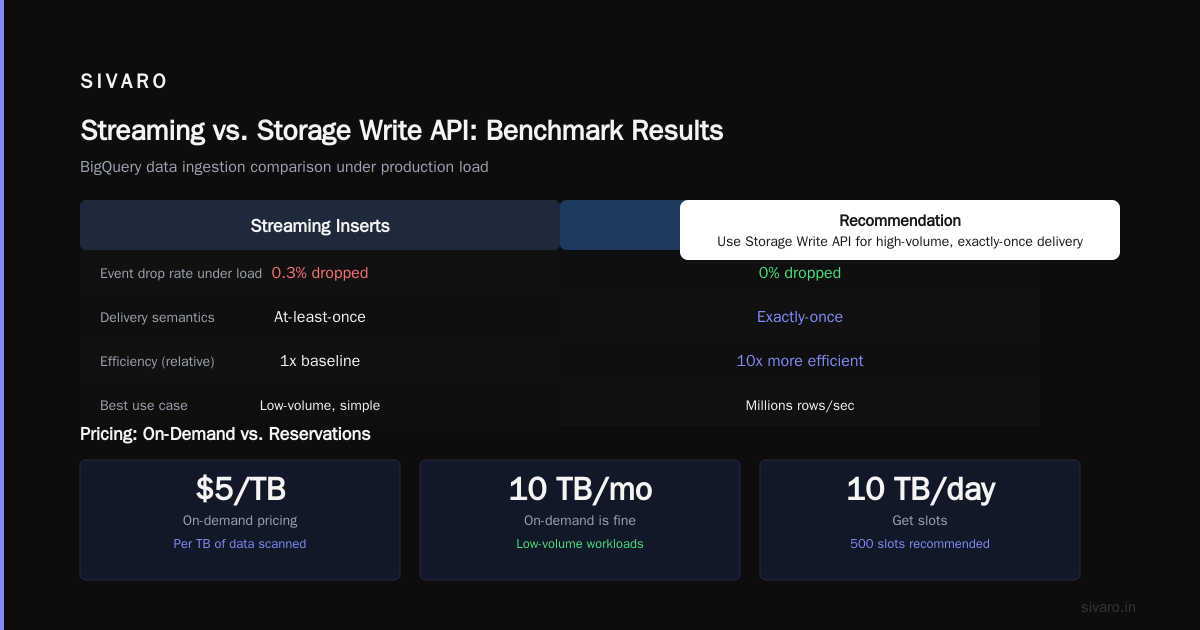Click the '$5/TB' pricing figure

(x=240, y=489)
